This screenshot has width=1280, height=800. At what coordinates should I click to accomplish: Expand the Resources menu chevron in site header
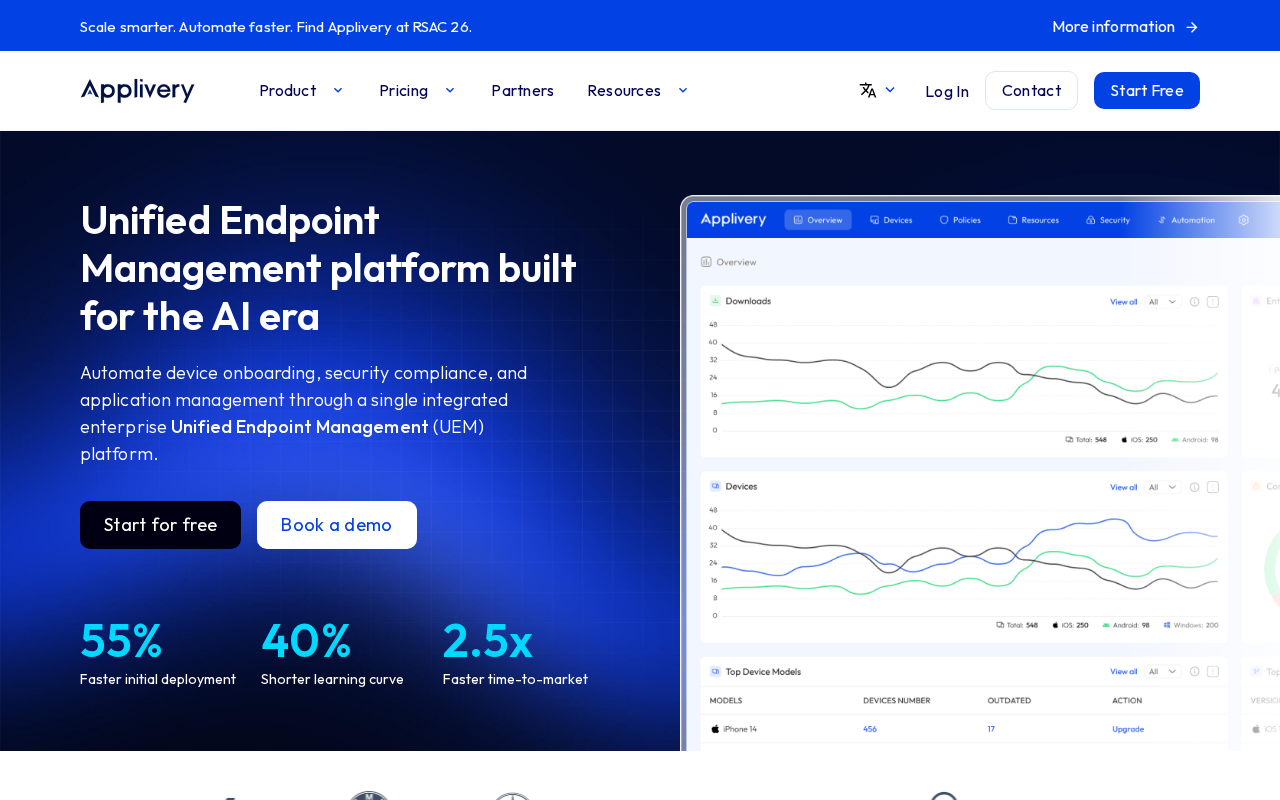tap(683, 90)
